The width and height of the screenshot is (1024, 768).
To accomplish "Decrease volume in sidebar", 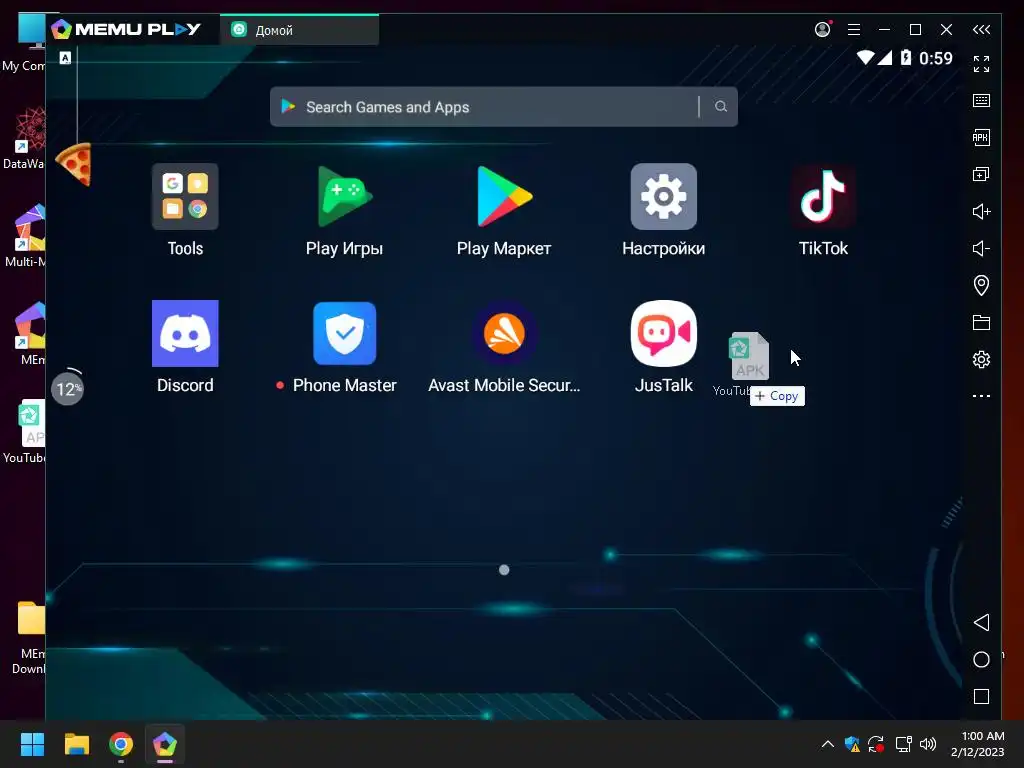I will (x=981, y=248).
